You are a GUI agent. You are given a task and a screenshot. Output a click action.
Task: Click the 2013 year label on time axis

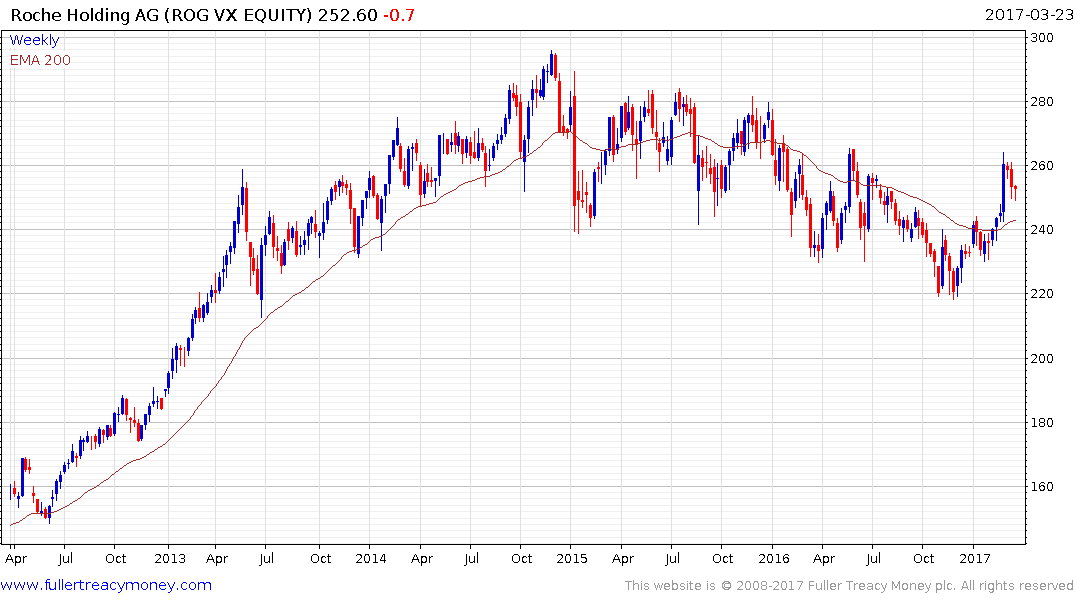pos(170,558)
